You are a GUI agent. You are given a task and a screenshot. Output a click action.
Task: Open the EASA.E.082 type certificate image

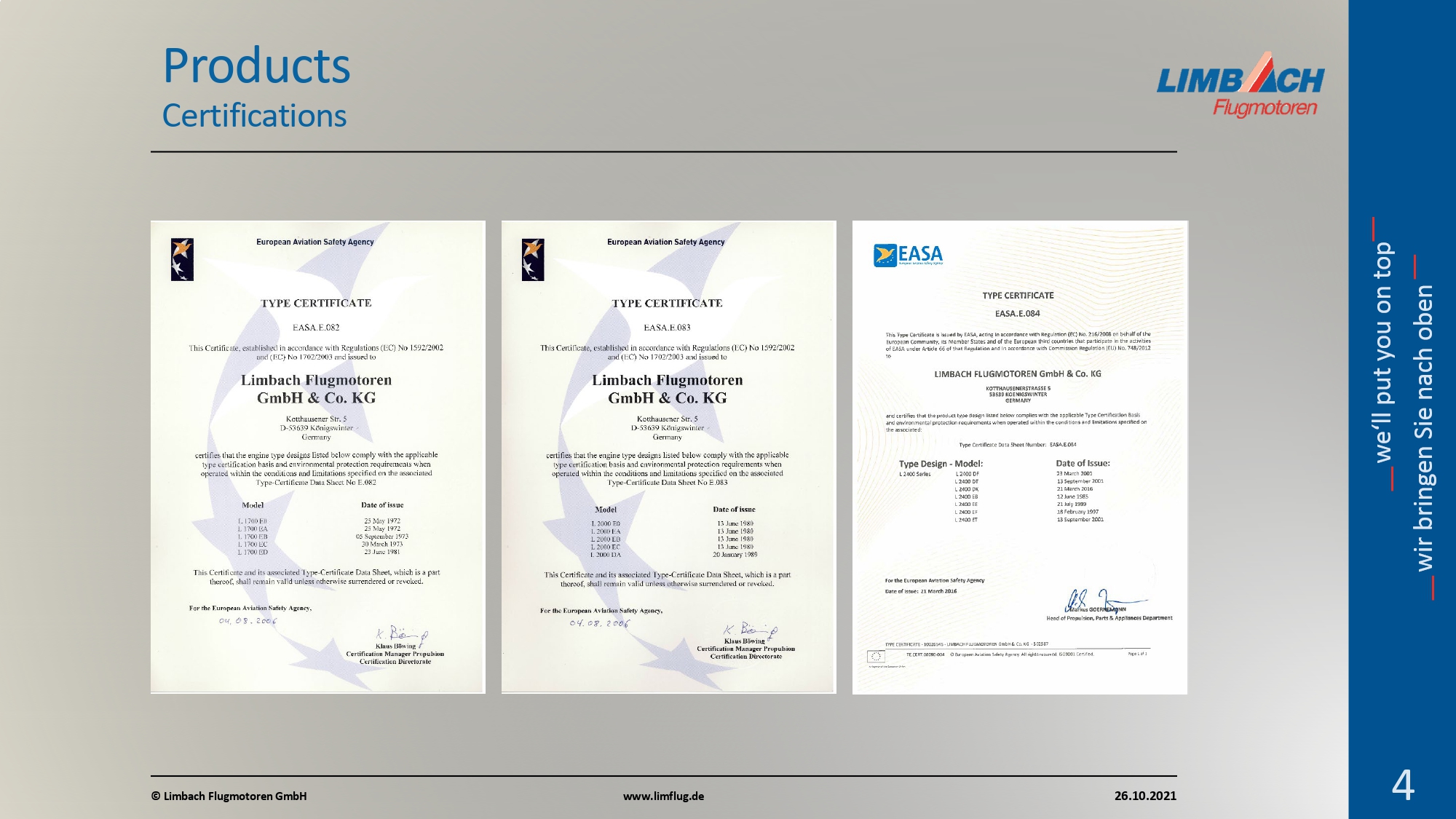point(317,457)
